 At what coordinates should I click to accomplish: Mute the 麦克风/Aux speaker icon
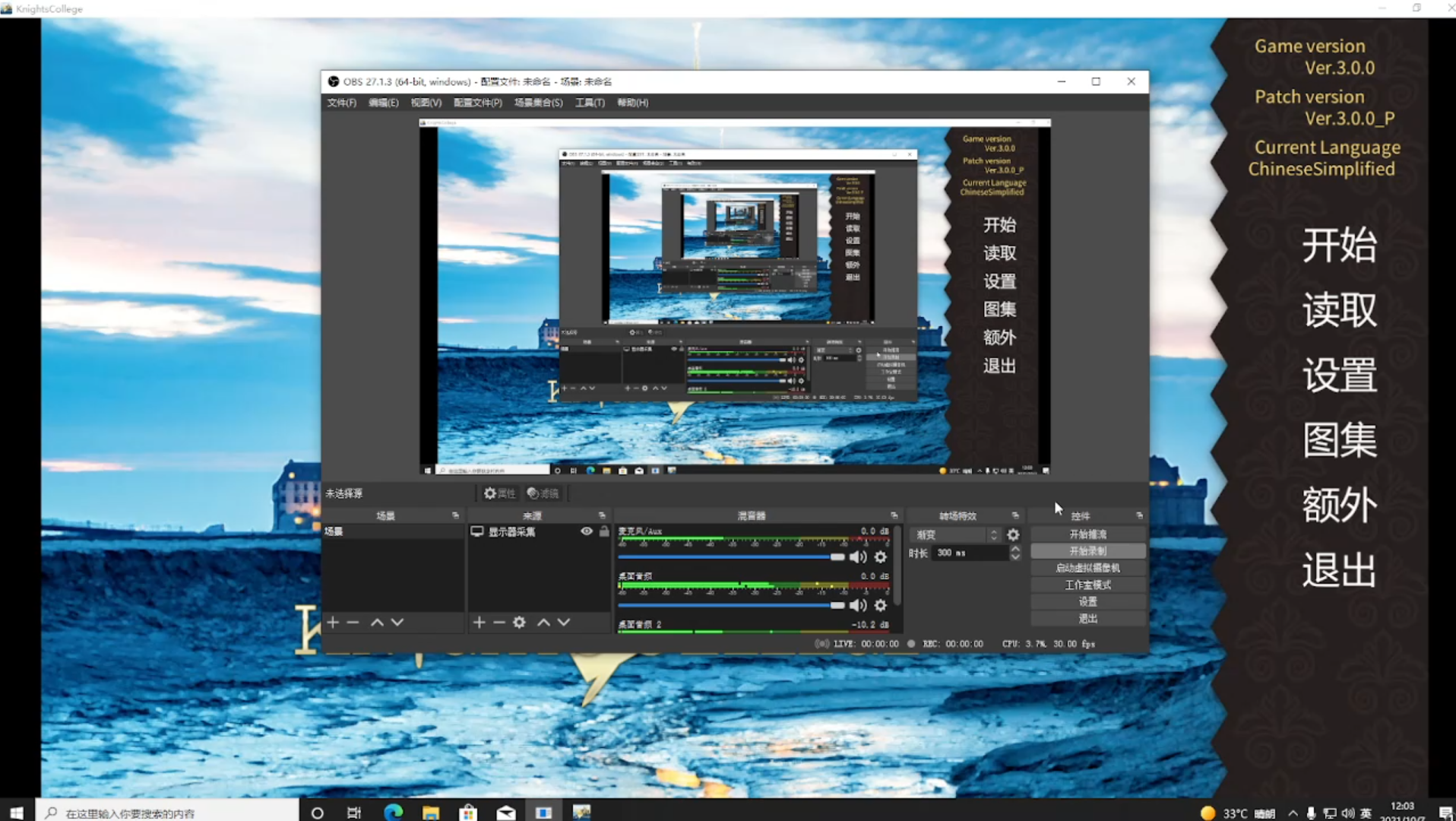pyautogui.click(x=858, y=557)
